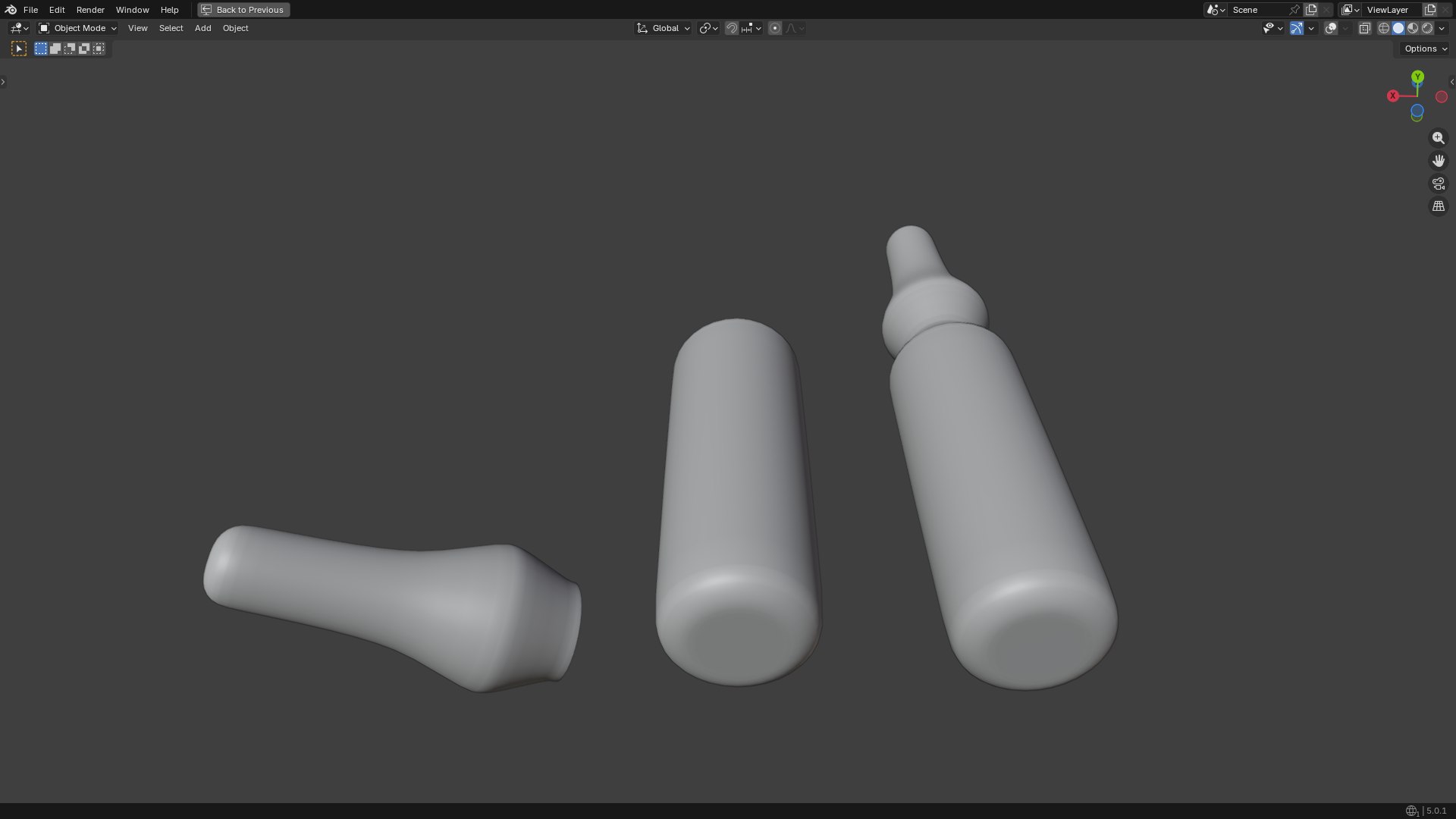
Task: Click the Add View Layer icon
Action: (x=1430, y=10)
